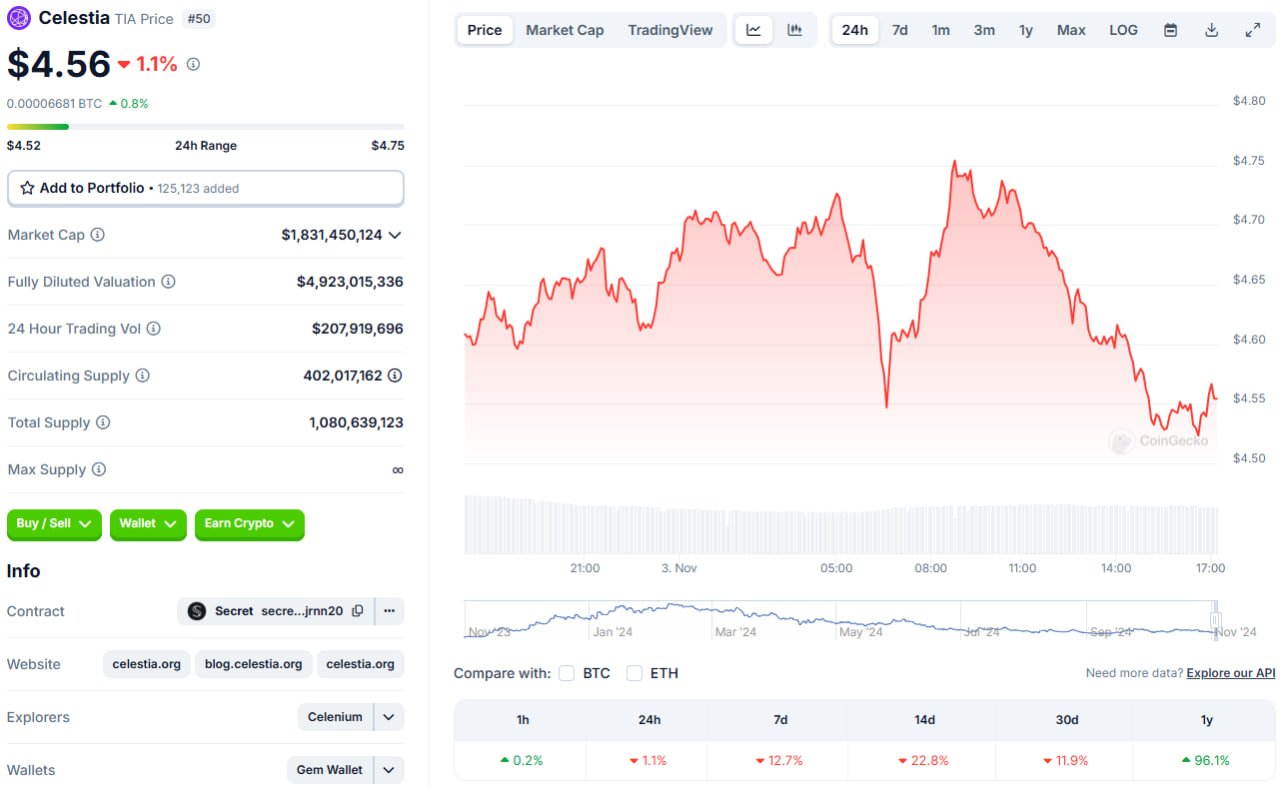This screenshot has height=789, width=1280.
Task: Click the historical mini chart navigator
Action: tap(840, 619)
